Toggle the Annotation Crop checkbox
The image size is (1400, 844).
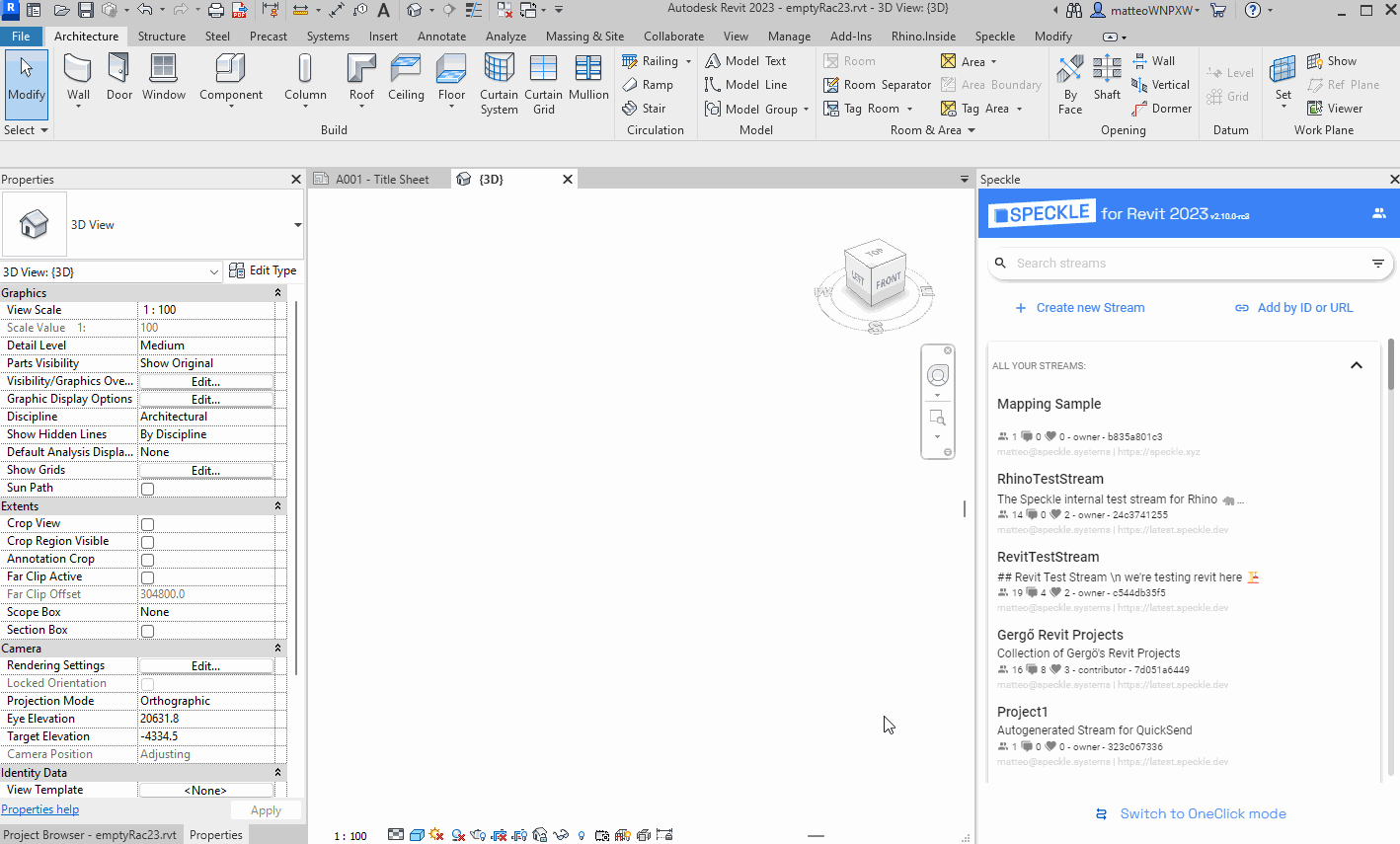pos(147,560)
